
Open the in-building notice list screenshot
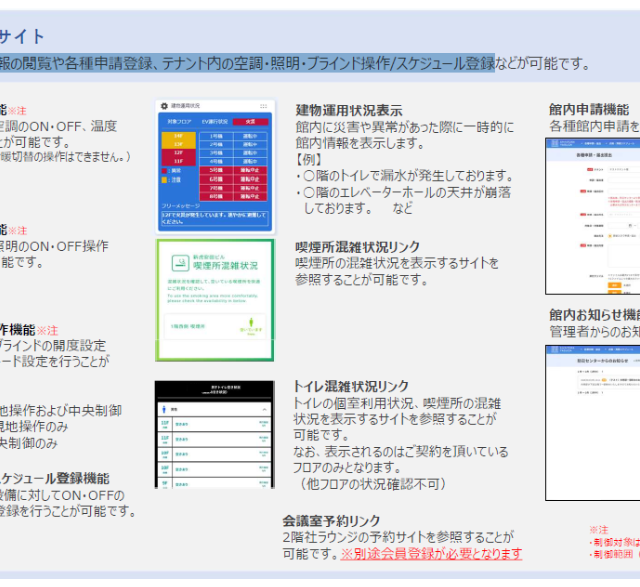click(592, 420)
